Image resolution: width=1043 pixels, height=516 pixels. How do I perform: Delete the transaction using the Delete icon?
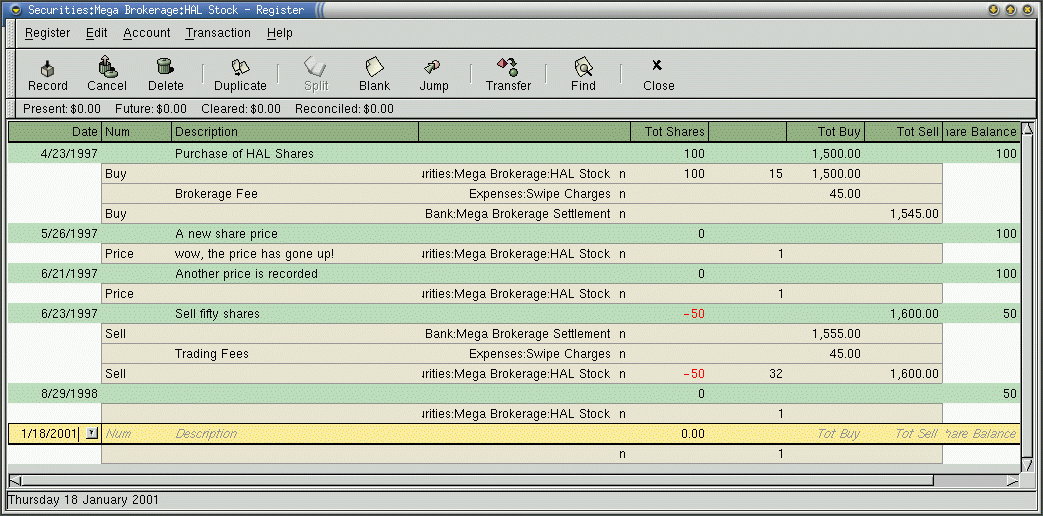coord(166,74)
